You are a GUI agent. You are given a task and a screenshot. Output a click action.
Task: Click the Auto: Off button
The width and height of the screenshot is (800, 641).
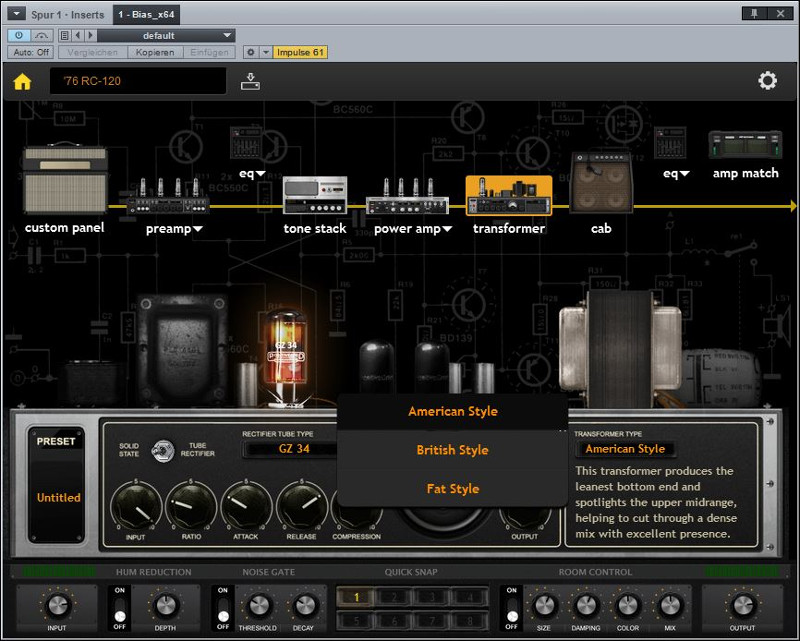(x=31, y=52)
